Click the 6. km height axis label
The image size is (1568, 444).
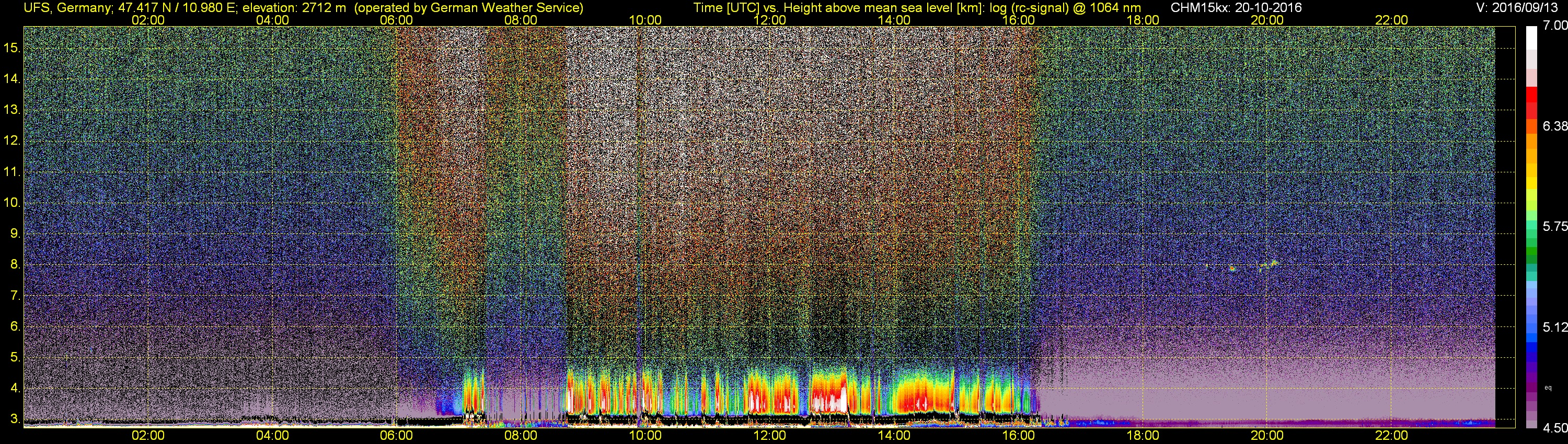15,326
